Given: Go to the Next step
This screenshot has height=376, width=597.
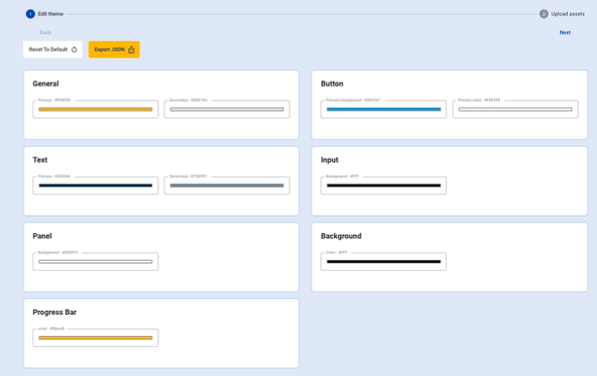Looking at the screenshot, I should (565, 33).
